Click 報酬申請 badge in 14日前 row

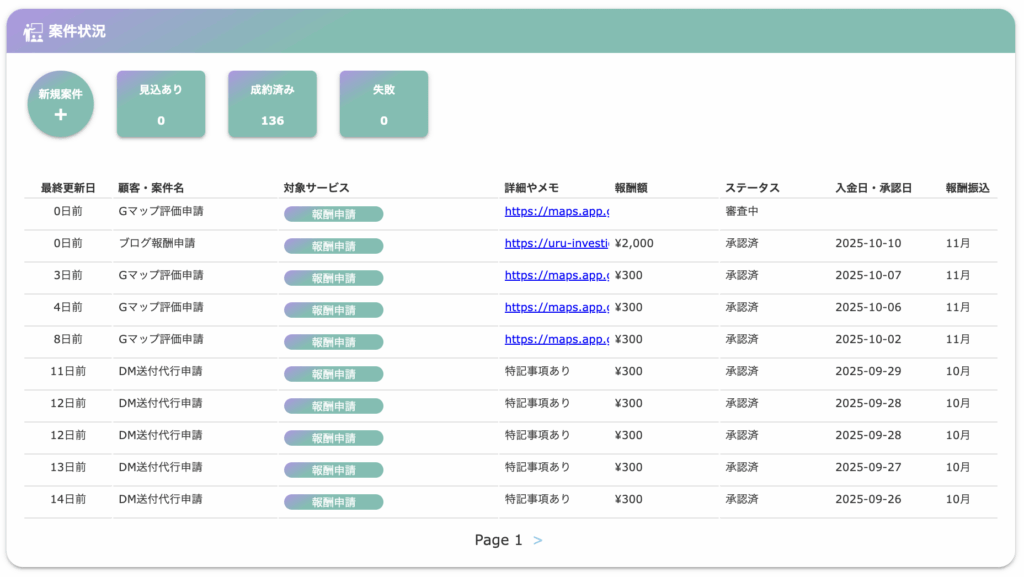(x=333, y=502)
